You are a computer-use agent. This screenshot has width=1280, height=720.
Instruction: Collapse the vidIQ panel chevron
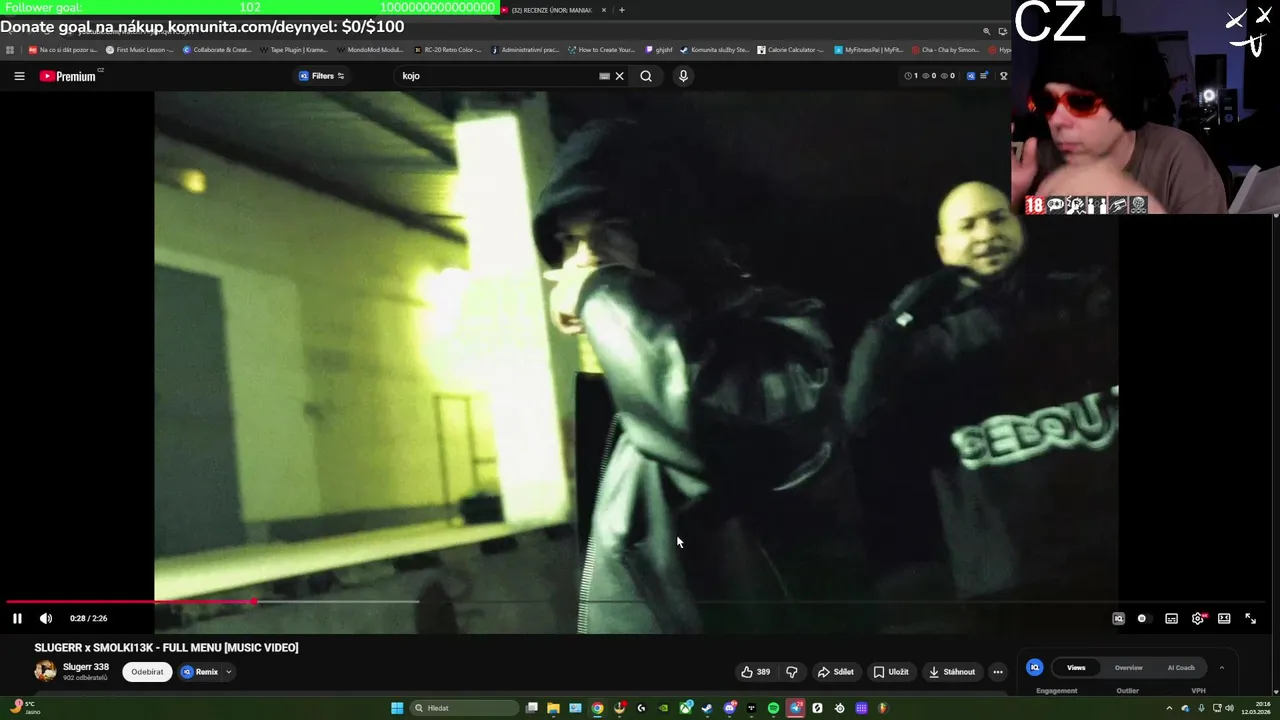coord(1221,667)
